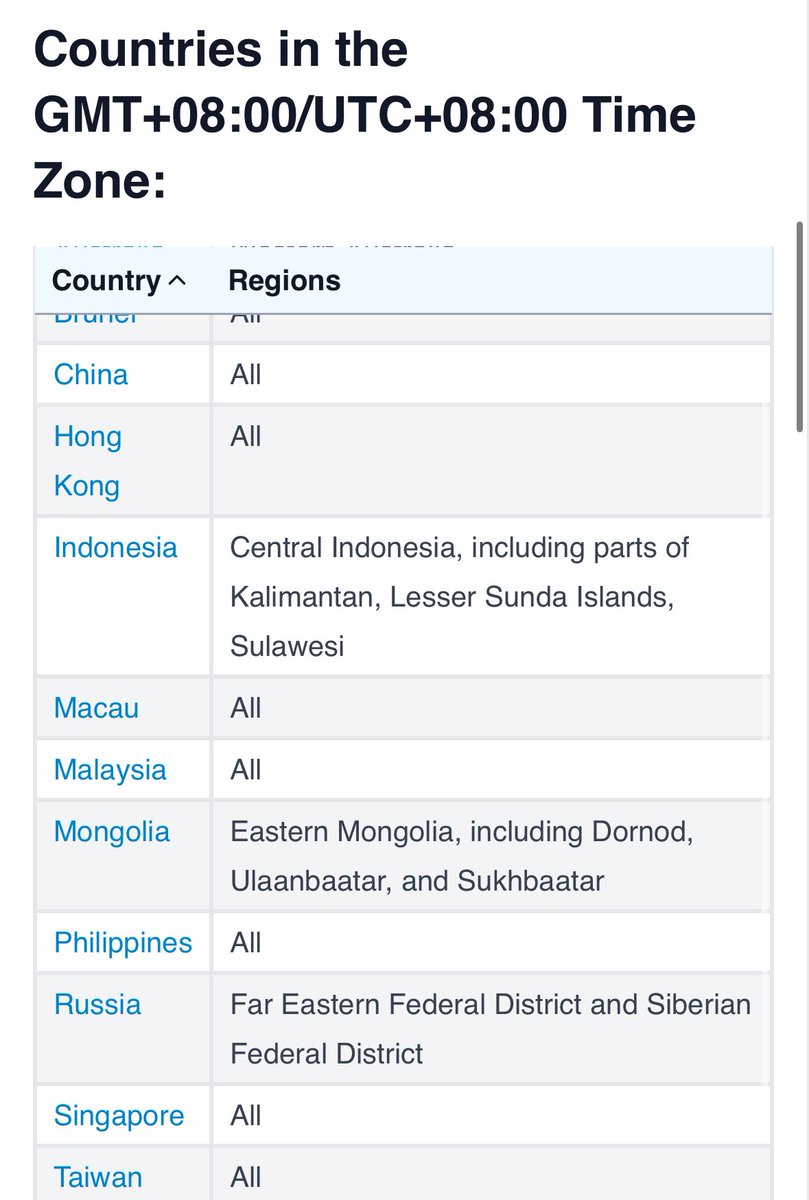Image resolution: width=809 pixels, height=1200 pixels.
Task: Open the Hong Kong link
Action: [88, 461]
